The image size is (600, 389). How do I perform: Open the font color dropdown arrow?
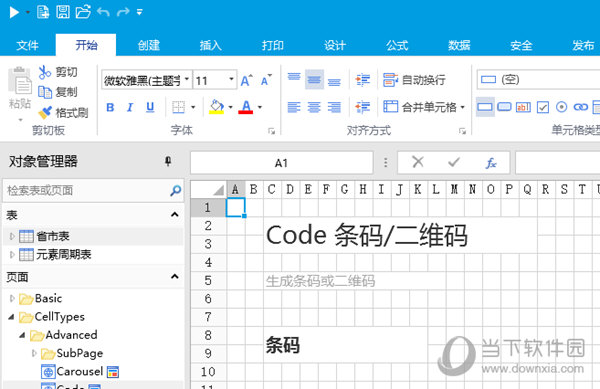pyautogui.click(x=260, y=107)
